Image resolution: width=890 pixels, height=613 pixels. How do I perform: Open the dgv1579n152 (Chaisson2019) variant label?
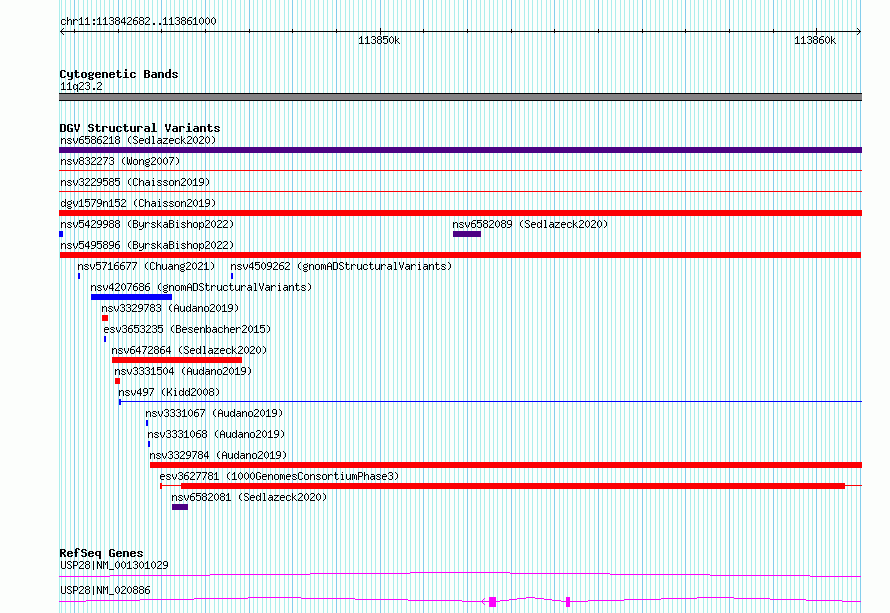click(x=138, y=203)
